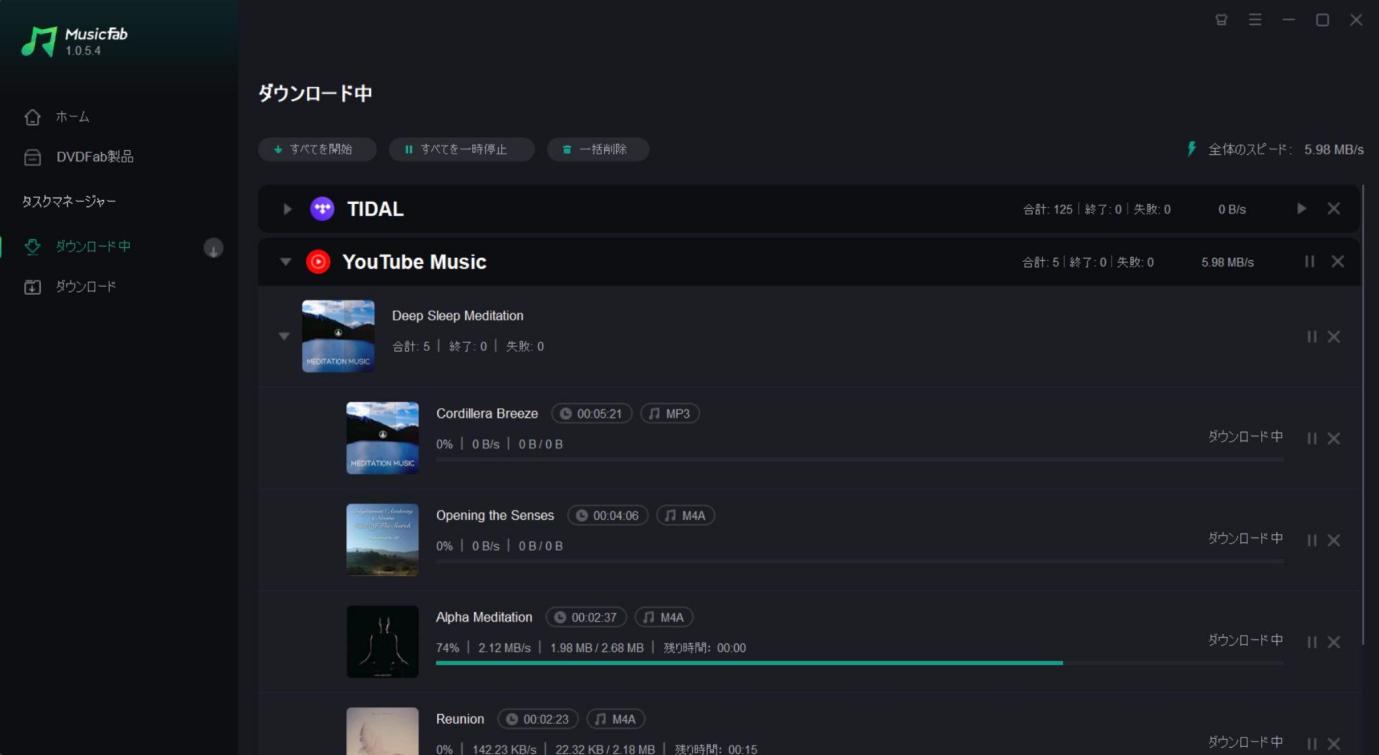
Task: Click the Alpha Meditation title text
Action: click(x=484, y=618)
